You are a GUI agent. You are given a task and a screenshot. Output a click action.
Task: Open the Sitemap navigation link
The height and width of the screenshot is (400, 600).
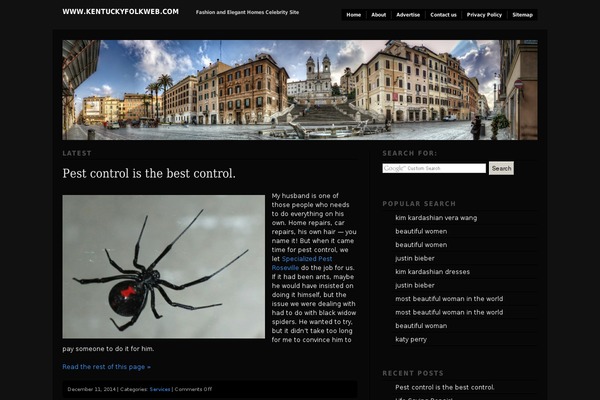click(x=522, y=15)
